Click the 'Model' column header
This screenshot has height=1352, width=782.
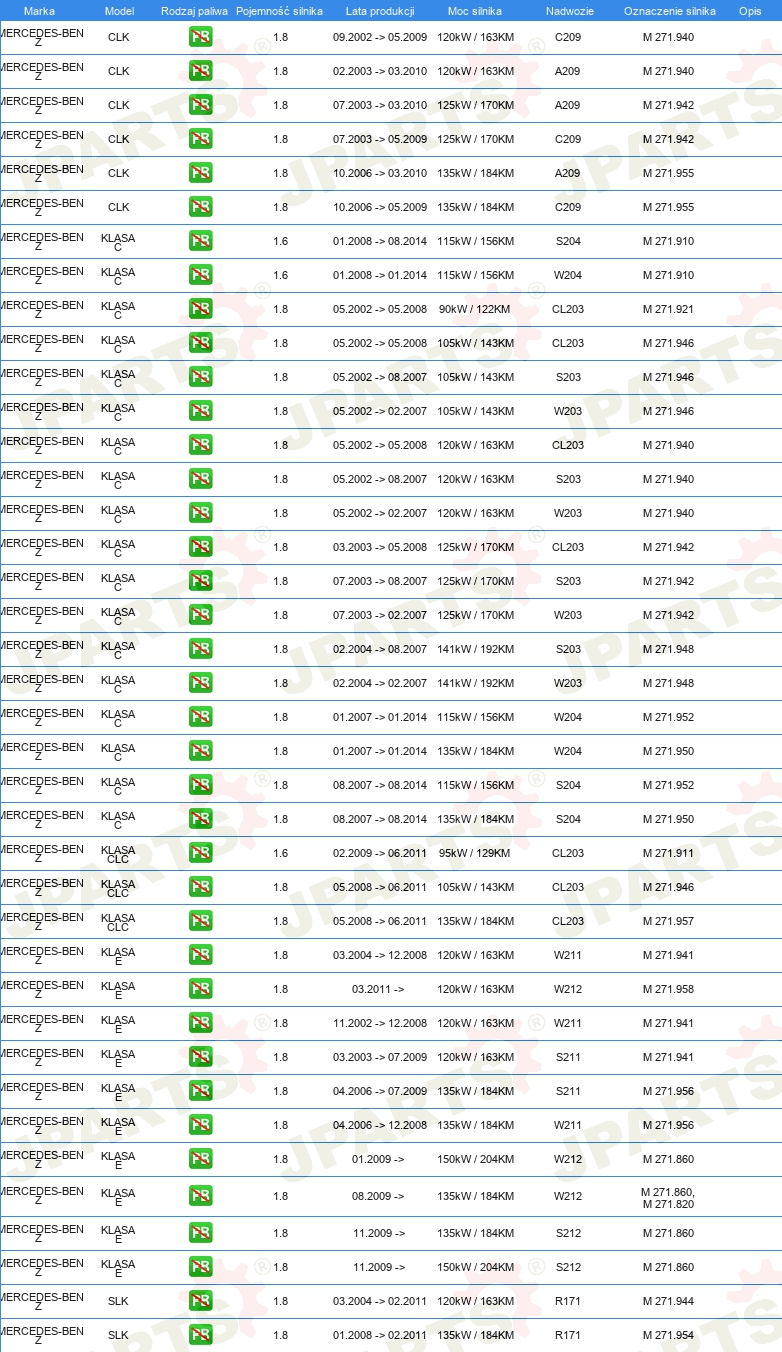119,11
